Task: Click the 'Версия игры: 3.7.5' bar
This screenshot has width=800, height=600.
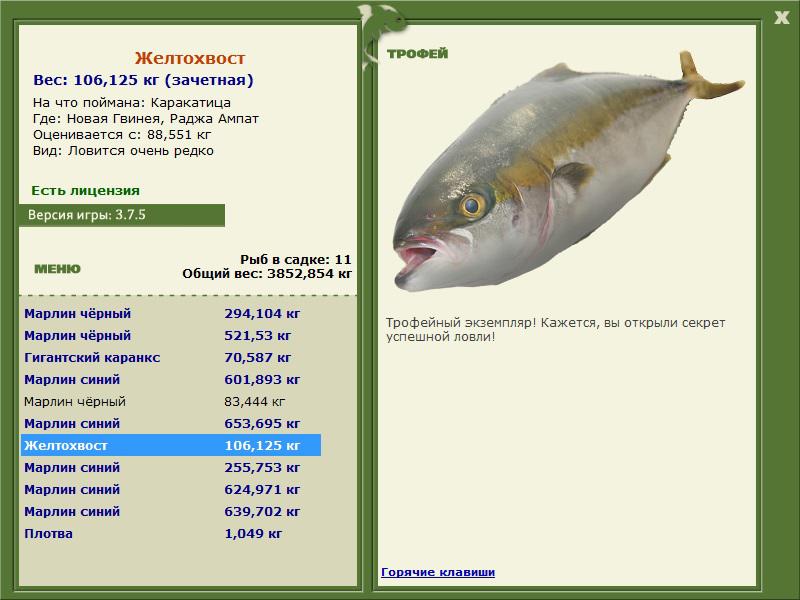Action: click(122, 215)
